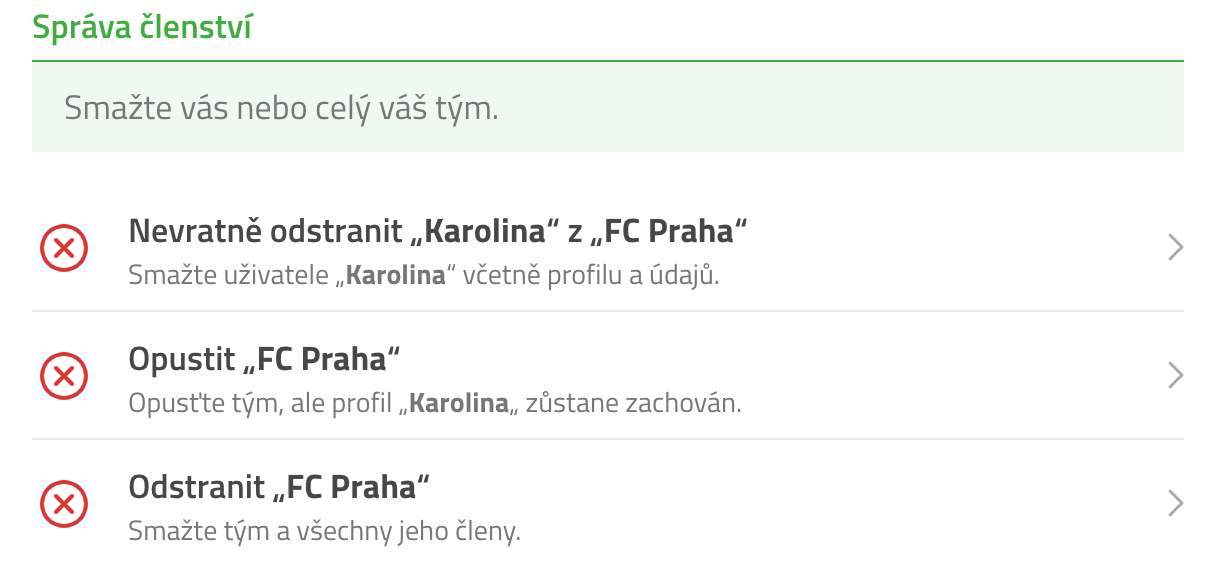Click description Smažte tým a všechny jeho členy
Screen dimensions: 1214x582
coord(325,531)
